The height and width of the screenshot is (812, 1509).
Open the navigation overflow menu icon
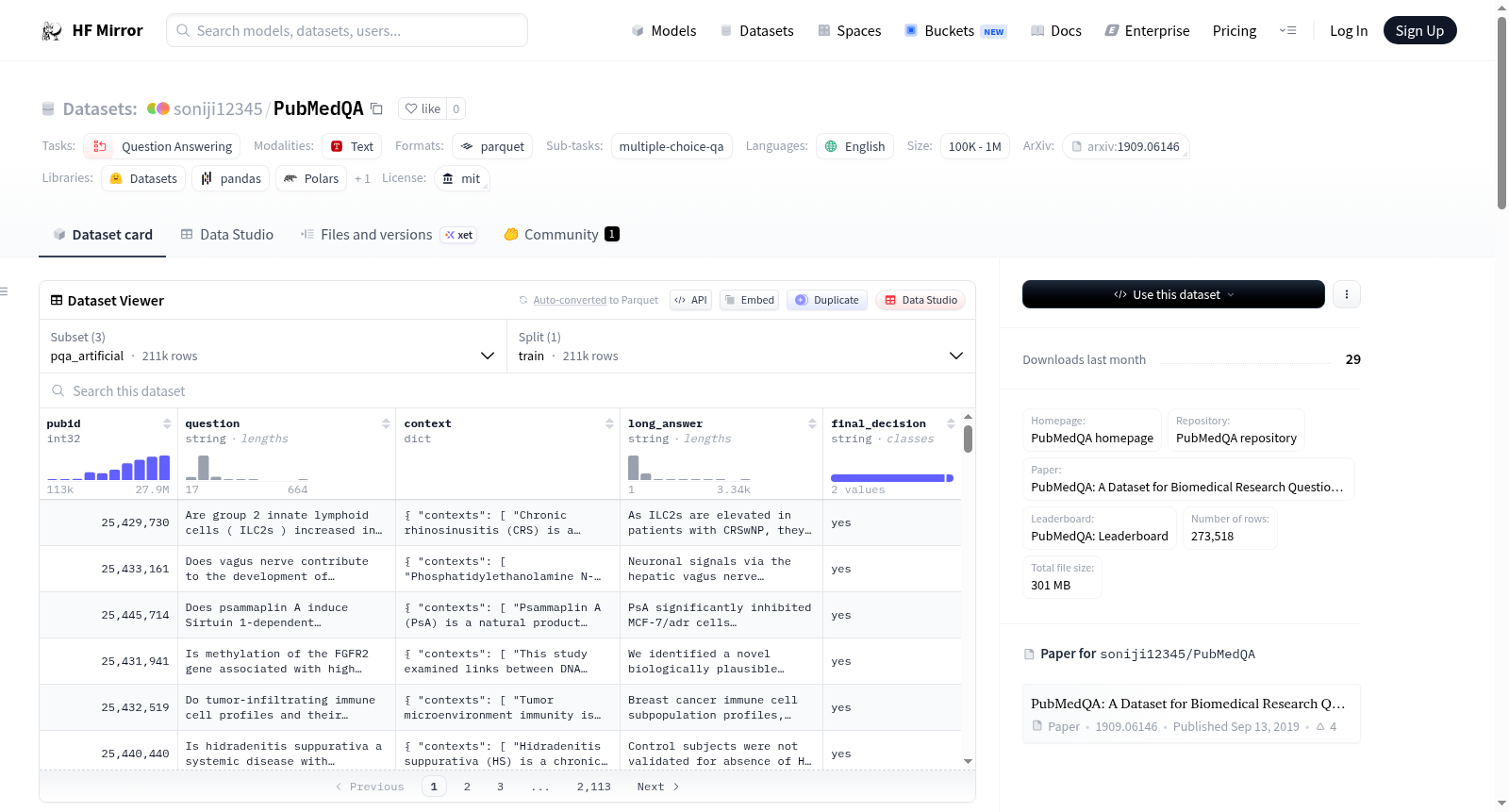coord(1287,31)
